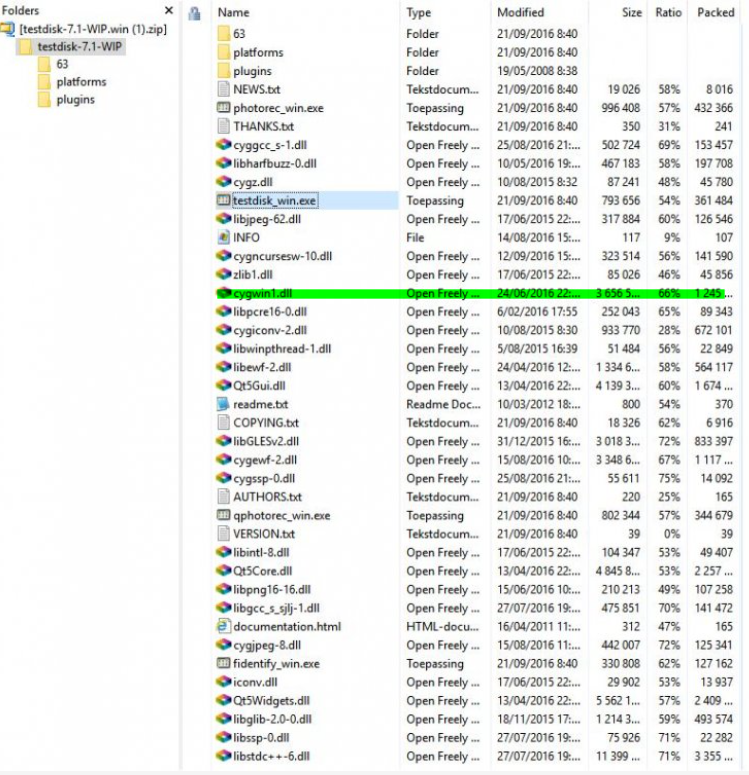Viewport: 749px width, 775px height.
Task: Sort by the Packed column header
Action: 716,13
